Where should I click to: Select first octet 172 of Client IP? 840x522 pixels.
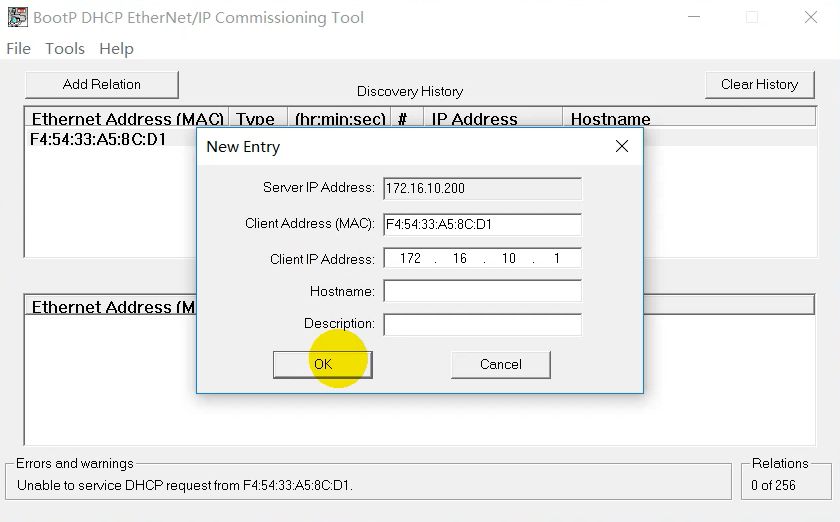[410, 258]
